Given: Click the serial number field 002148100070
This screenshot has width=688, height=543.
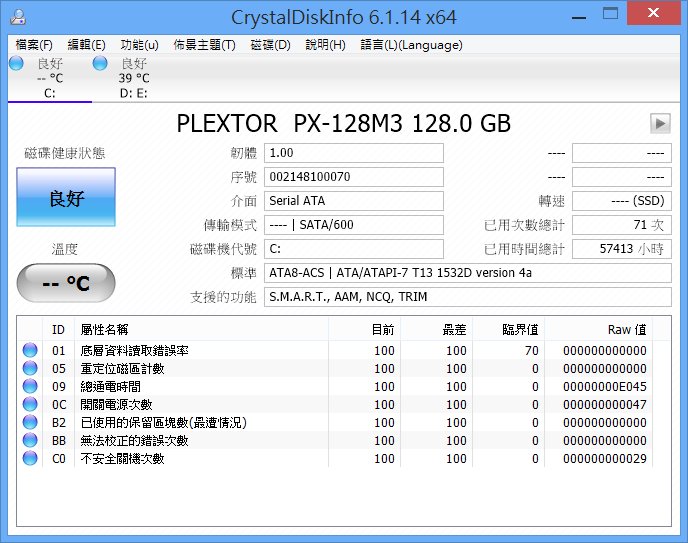Looking at the screenshot, I should (354, 177).
